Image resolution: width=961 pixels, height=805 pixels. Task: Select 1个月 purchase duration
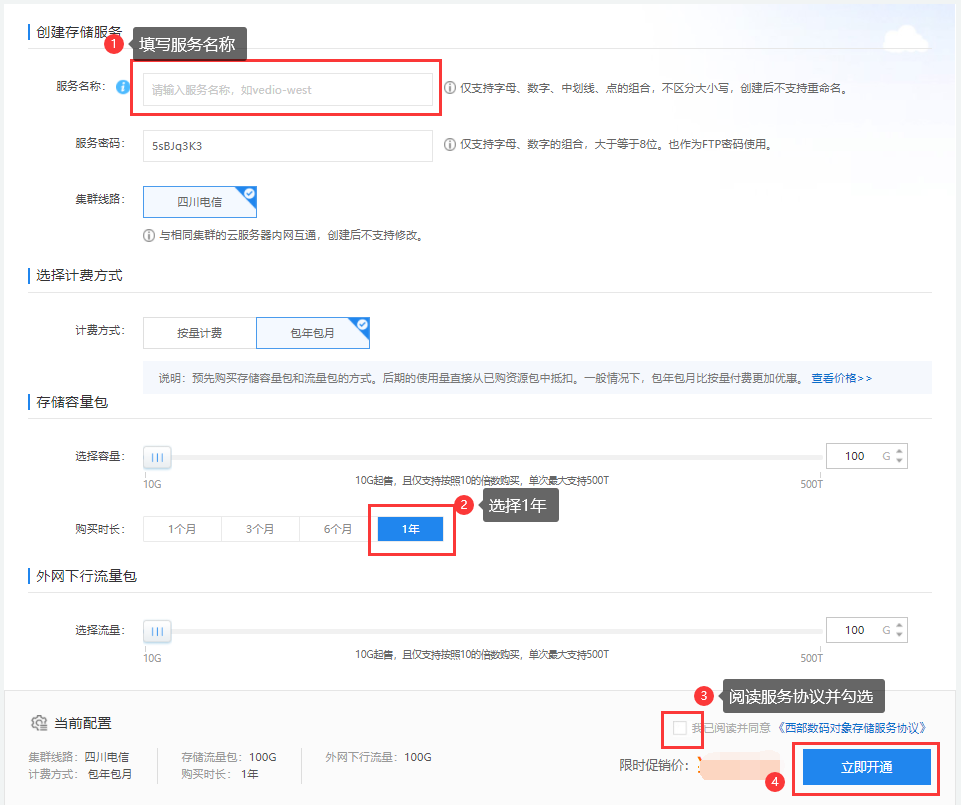point(181,529)
